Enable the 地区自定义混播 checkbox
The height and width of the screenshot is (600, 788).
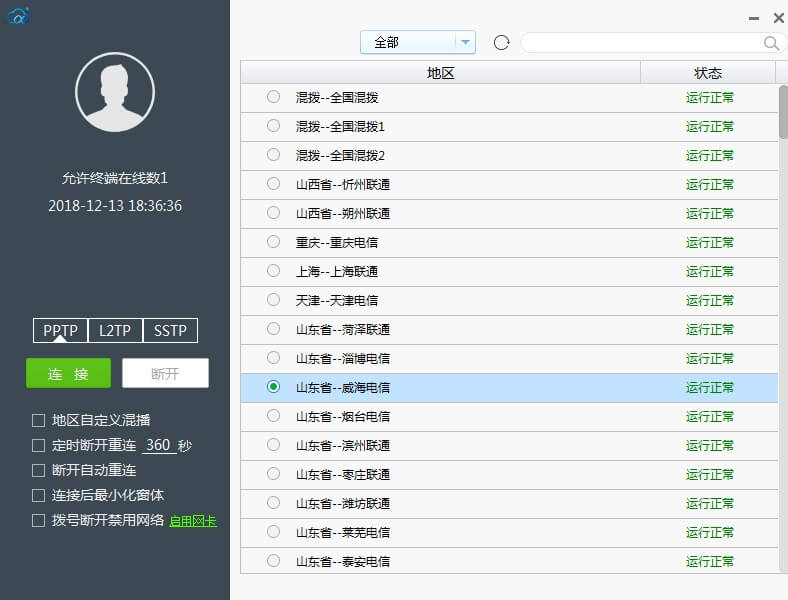tap(39, 420)
